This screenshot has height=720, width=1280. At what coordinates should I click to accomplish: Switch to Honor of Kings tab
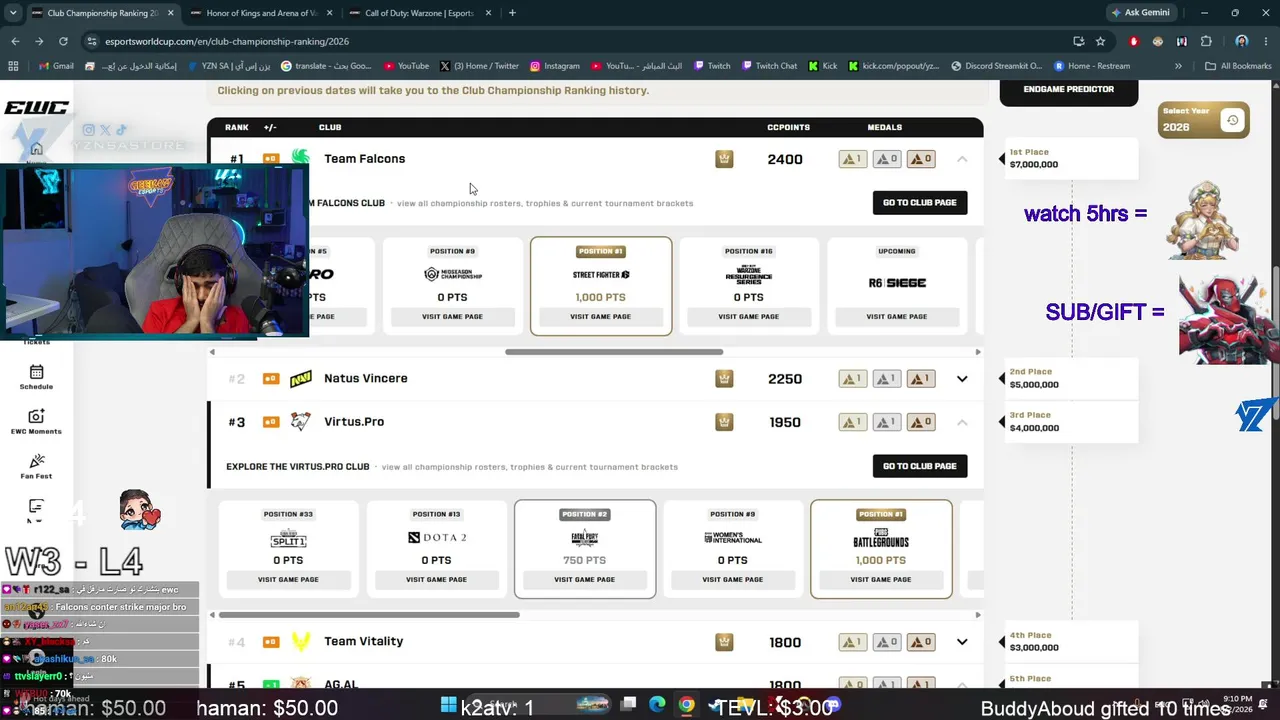[x=263, y=13]
